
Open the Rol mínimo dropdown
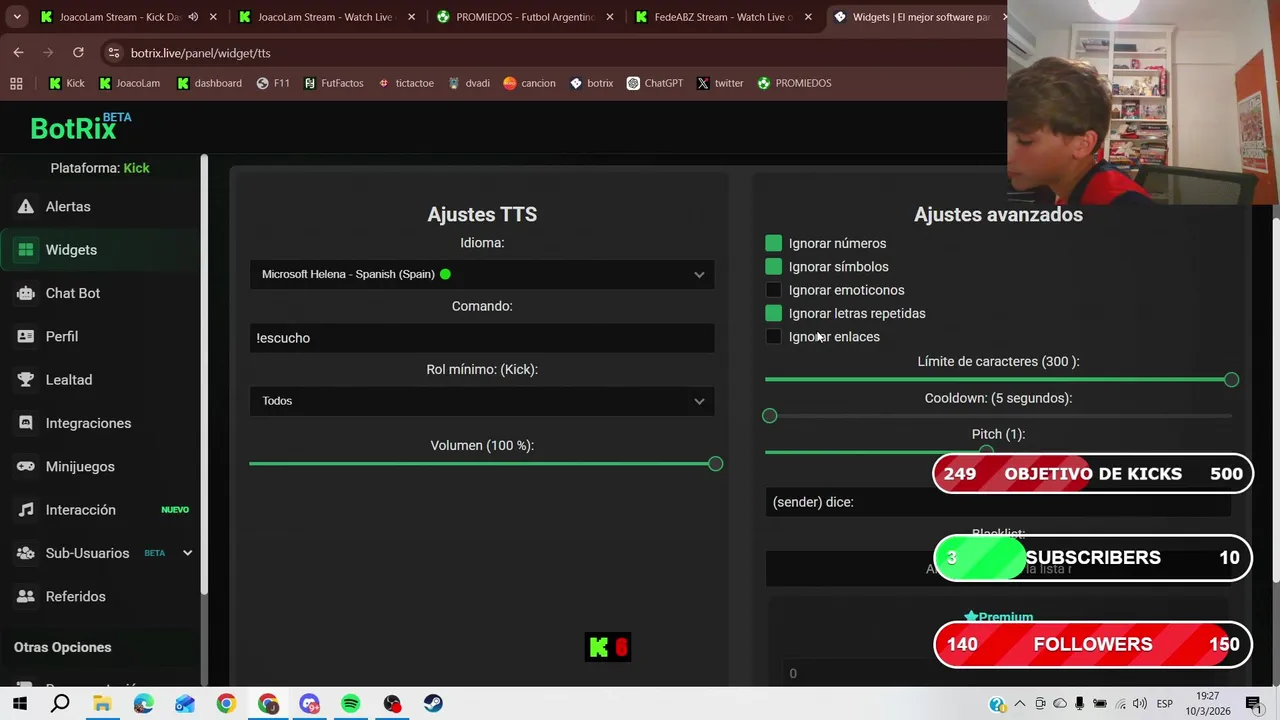click(482, 401)
